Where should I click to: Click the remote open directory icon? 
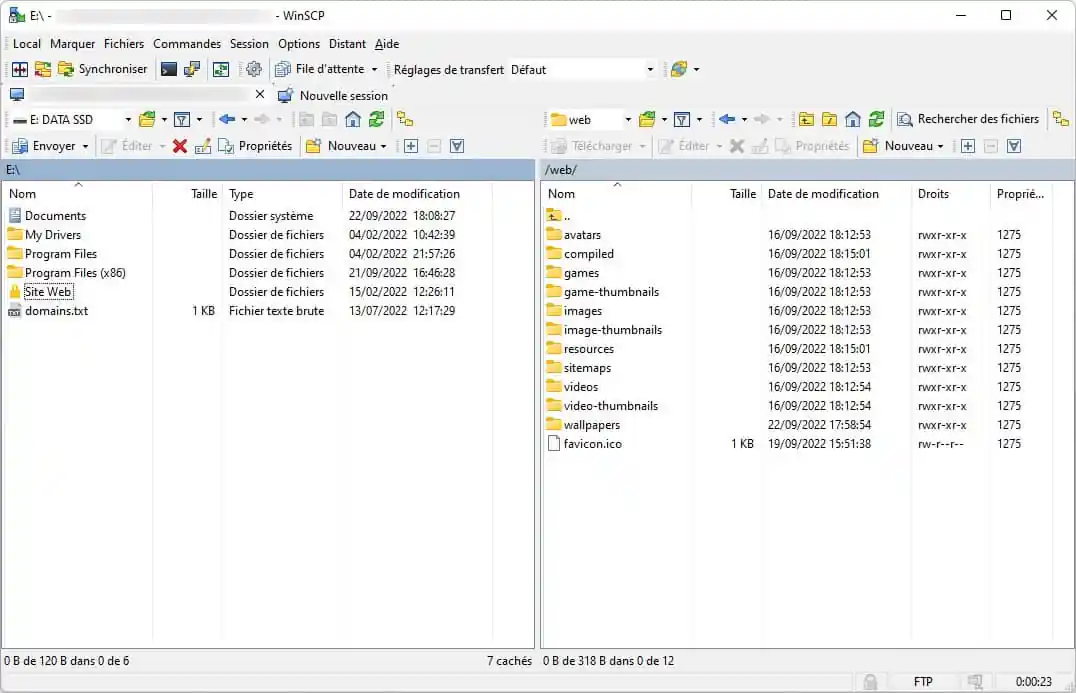point(647,119)
